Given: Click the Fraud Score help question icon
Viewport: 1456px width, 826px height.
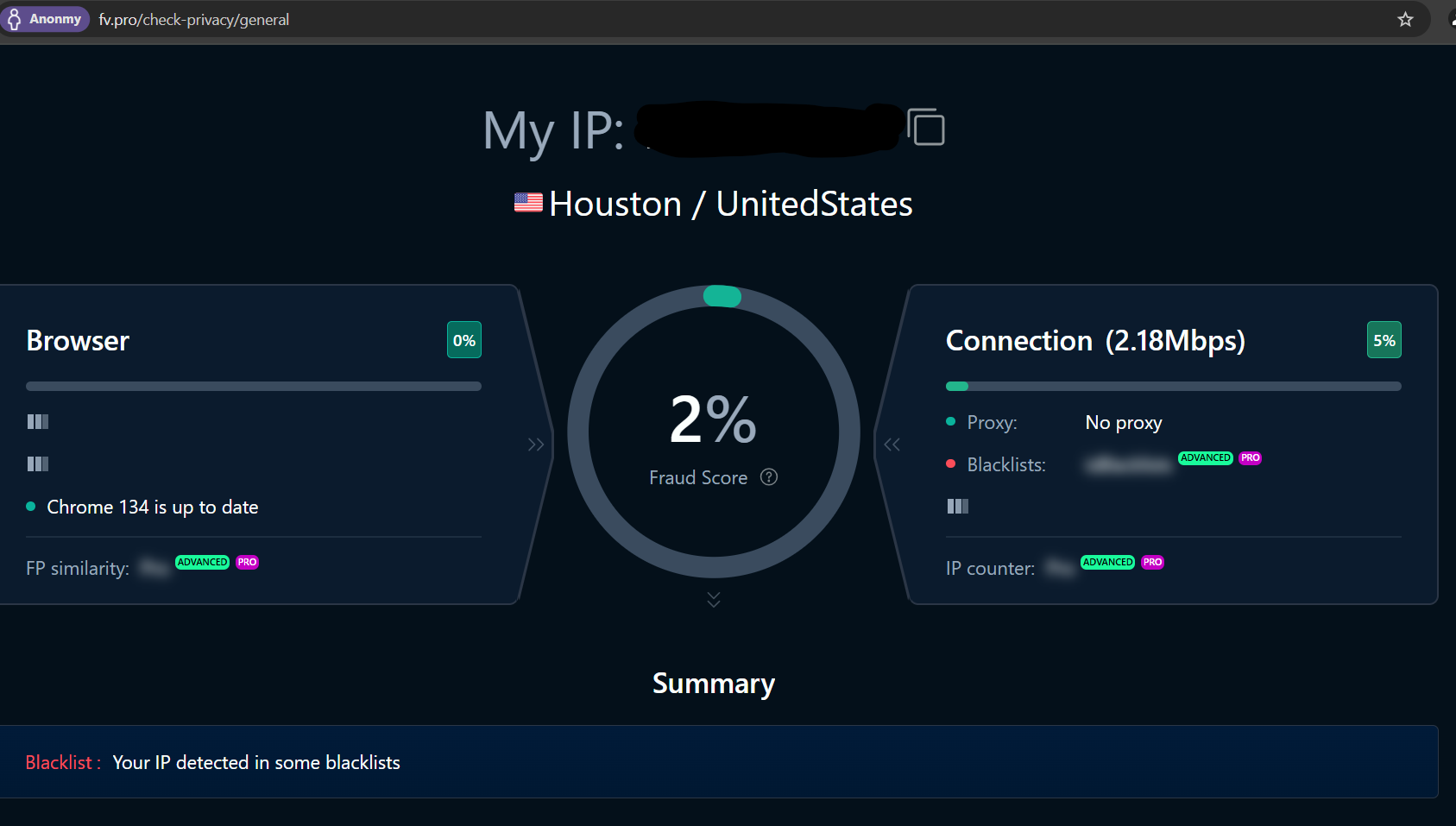Looking at the screenshot, I should pos(769,477).
